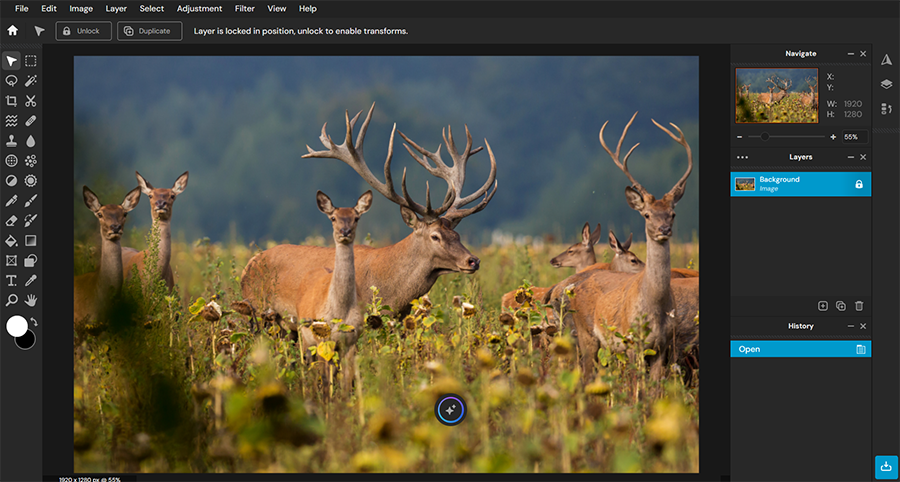
Task: Click the zoom in plus button
Action: [x=833, y=137]
